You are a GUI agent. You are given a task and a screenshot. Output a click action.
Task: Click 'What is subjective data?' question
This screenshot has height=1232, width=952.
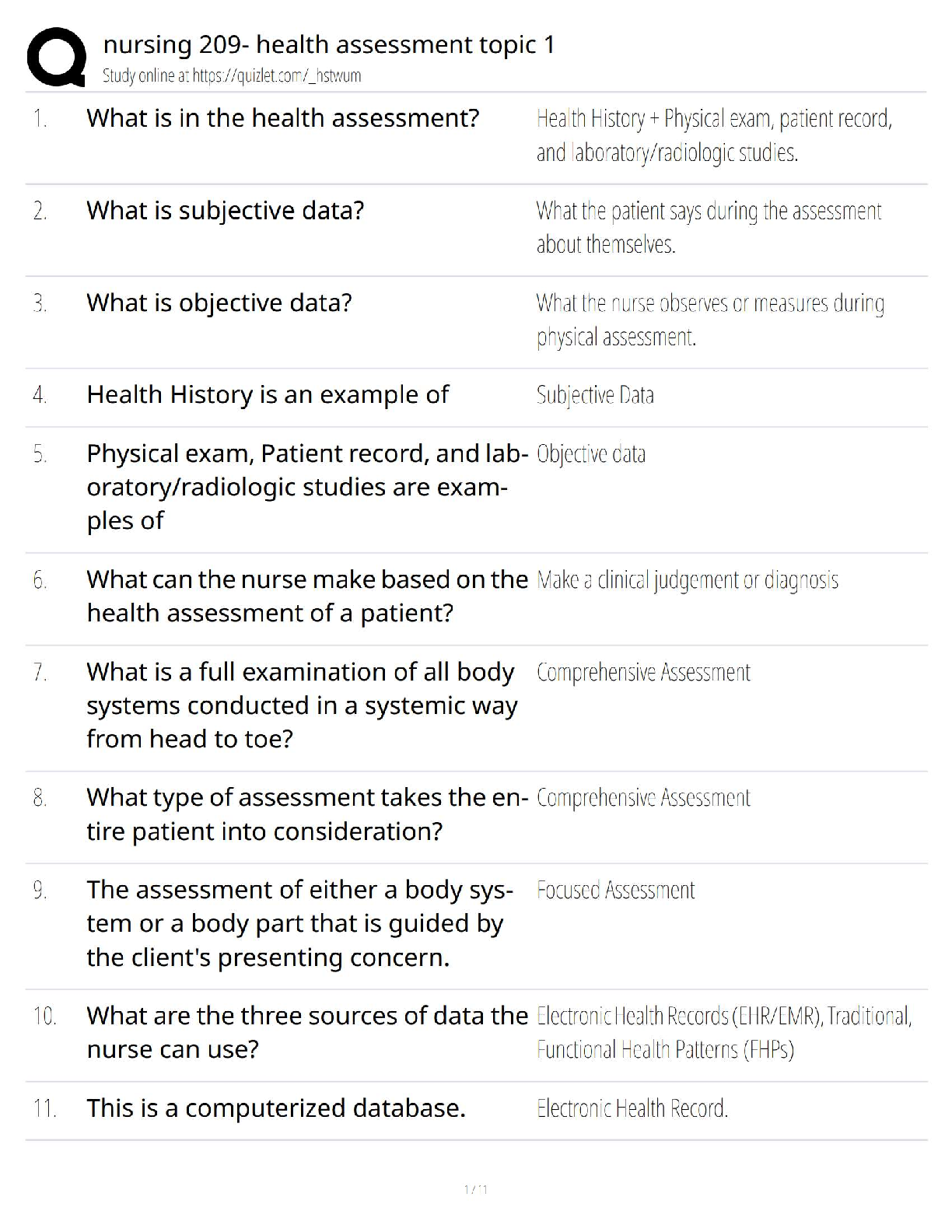[x=225, y=211]
